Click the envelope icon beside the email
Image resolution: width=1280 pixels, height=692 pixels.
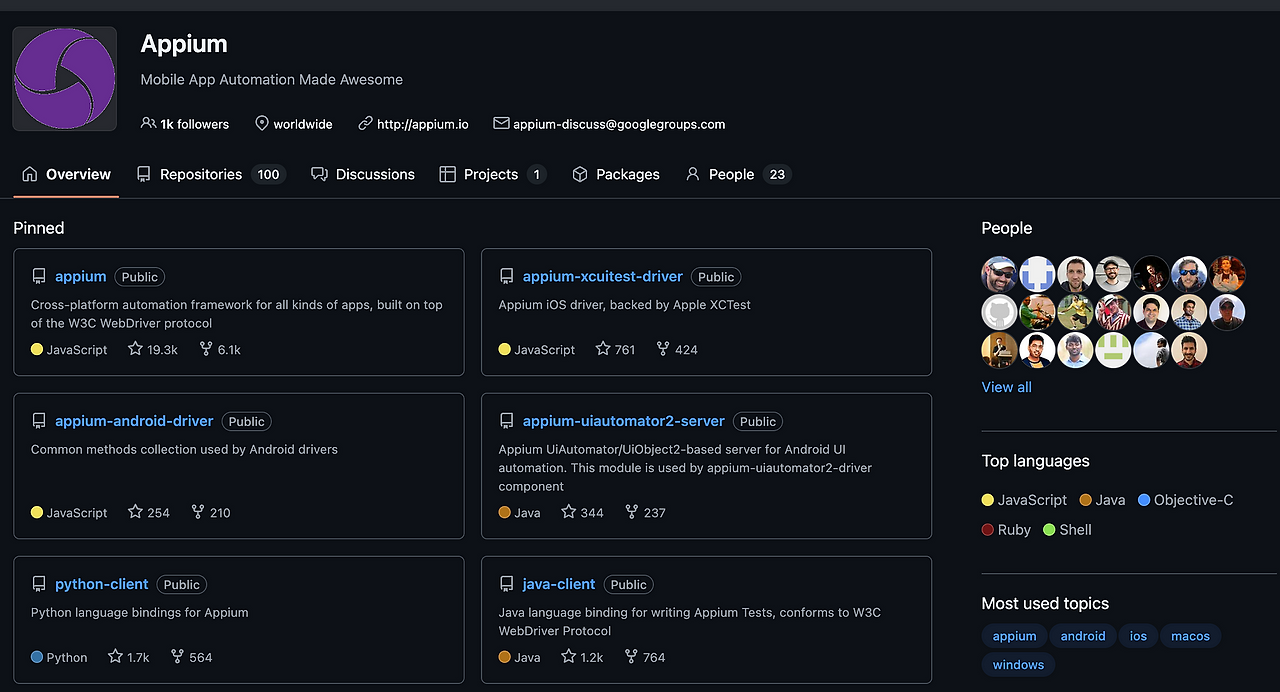tap(501, 124)
